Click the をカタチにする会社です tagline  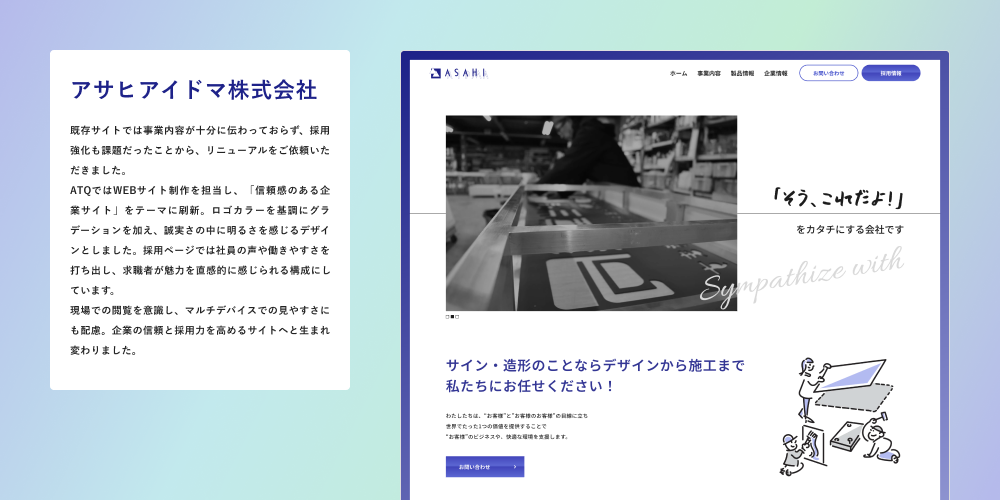tap(850, 230)
